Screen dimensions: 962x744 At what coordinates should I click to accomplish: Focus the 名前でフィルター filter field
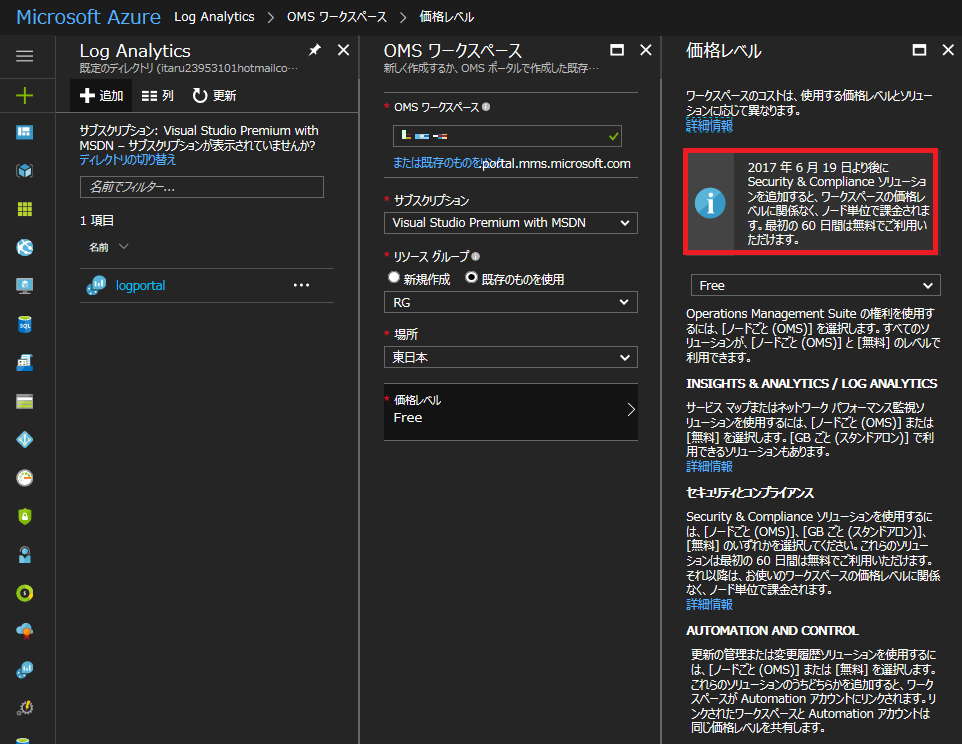click(x=202, y=187)
